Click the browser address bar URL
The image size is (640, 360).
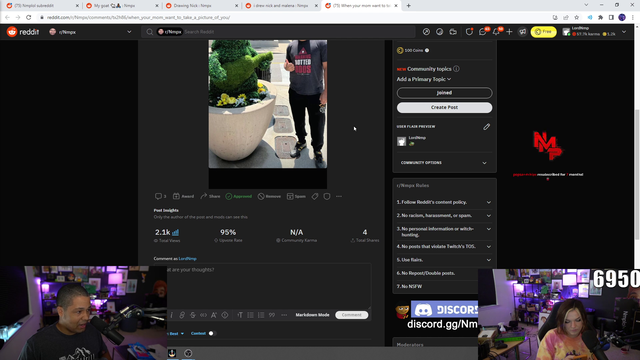click(x=138, y=18)
